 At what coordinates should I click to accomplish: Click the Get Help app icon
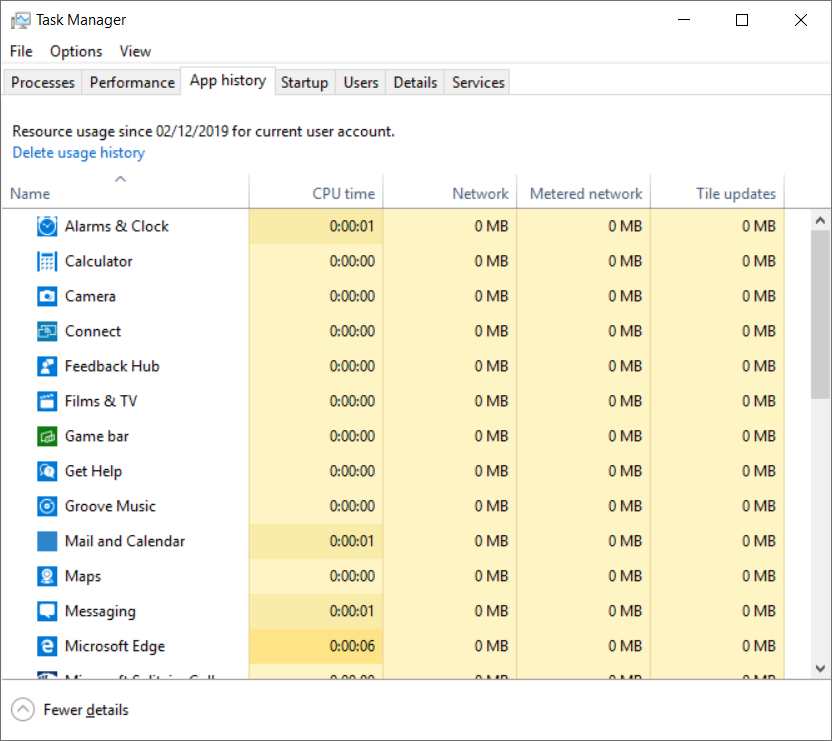tap(47, 471)
